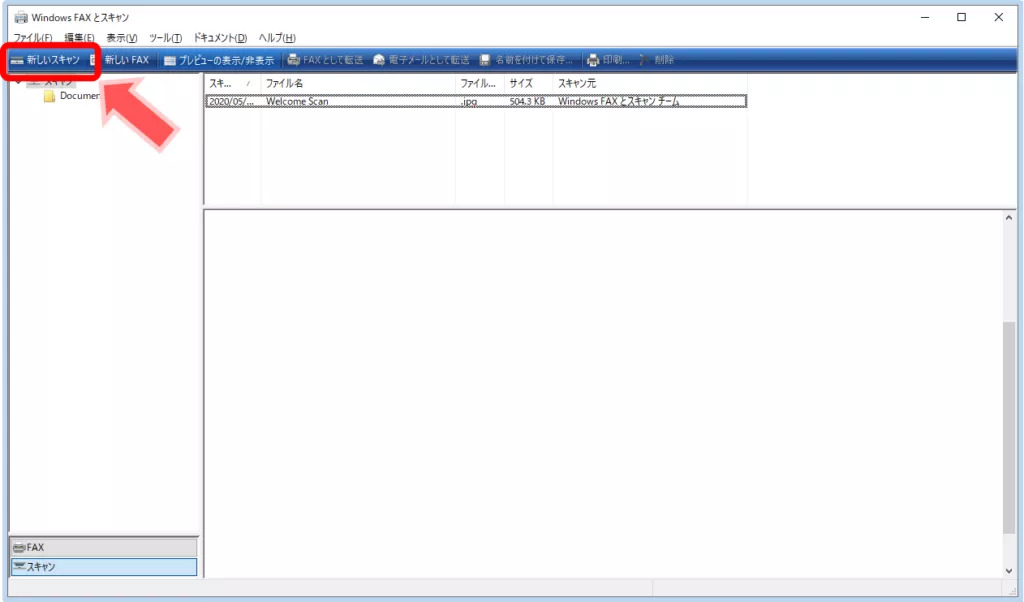The width and height of the screenshot is (1024, 602).
Task: Open the 編集(E) menu
Action: tap(79, 38)
